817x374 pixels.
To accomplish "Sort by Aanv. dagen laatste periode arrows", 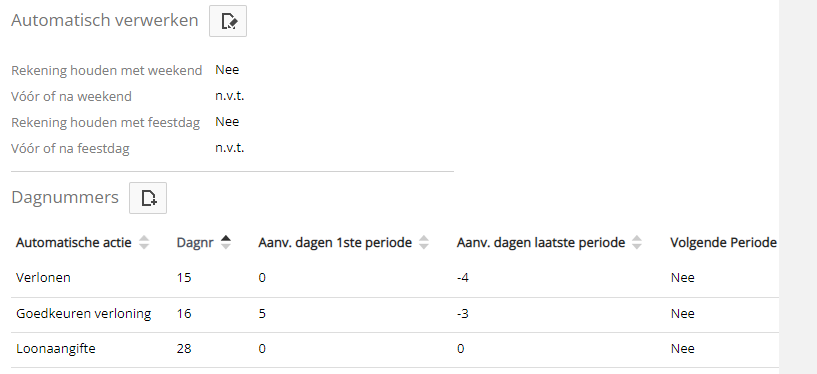I will coord(637,242).
